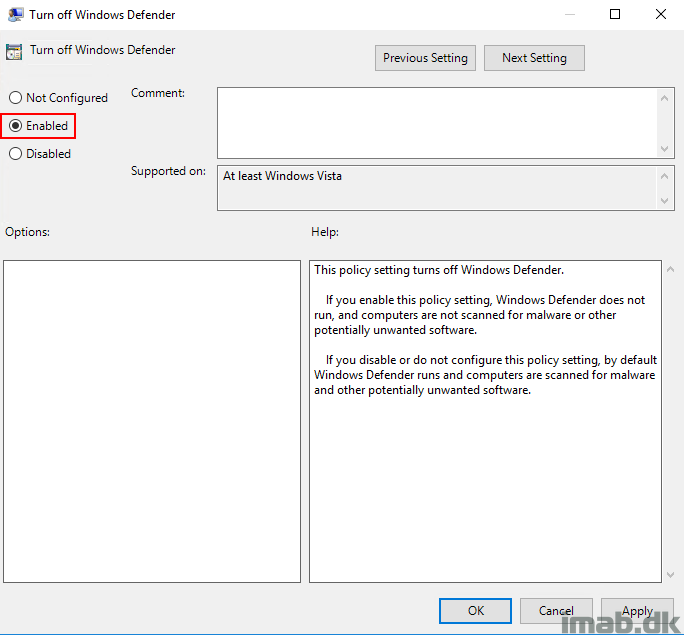
Task: Click the Comment box scroll down arrow
Action: (x=664, y=149)
